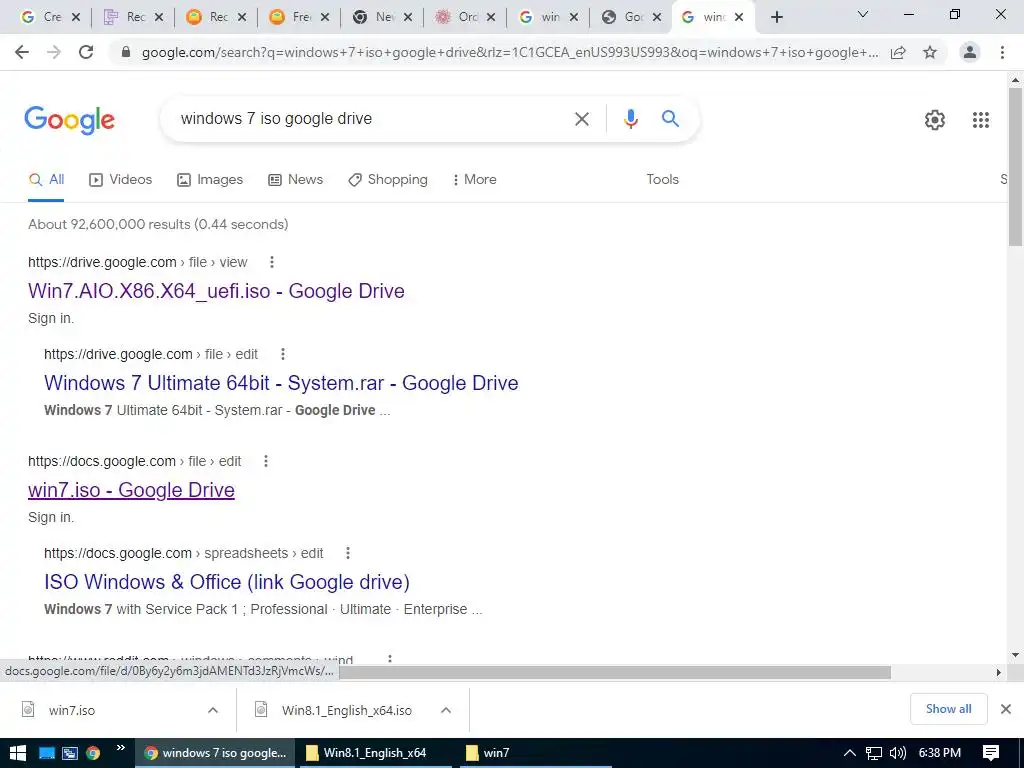Screen dimensions: 1024x768
Task: Close the 'Ord' tab
Action: pyautogui.click(x=491, y=17)
